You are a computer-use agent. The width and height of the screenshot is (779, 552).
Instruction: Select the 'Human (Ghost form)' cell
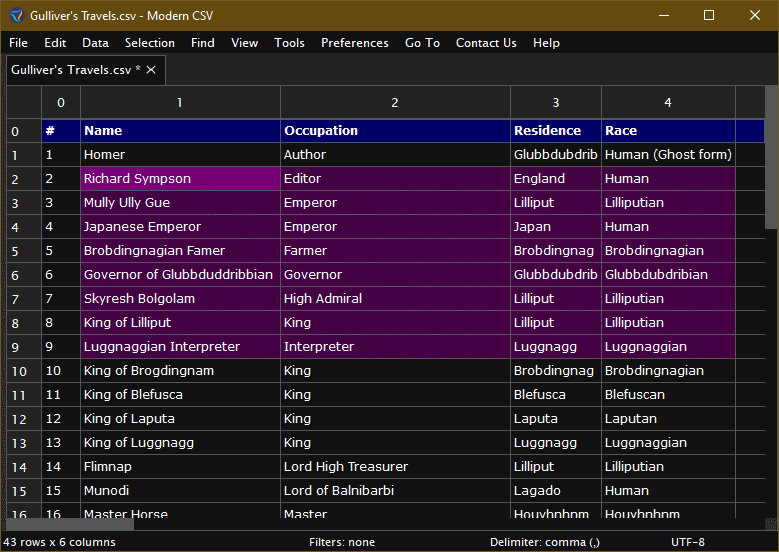pos(668,155)
